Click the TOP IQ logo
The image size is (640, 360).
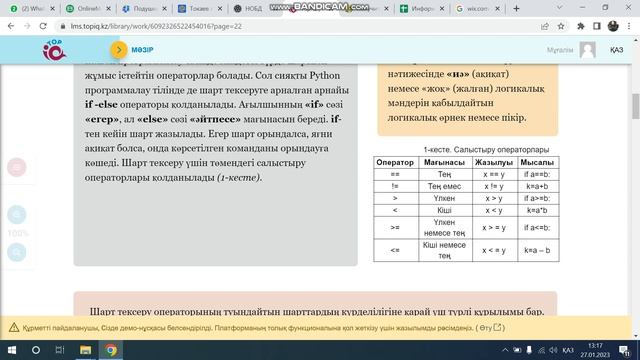tap(54, 50)
